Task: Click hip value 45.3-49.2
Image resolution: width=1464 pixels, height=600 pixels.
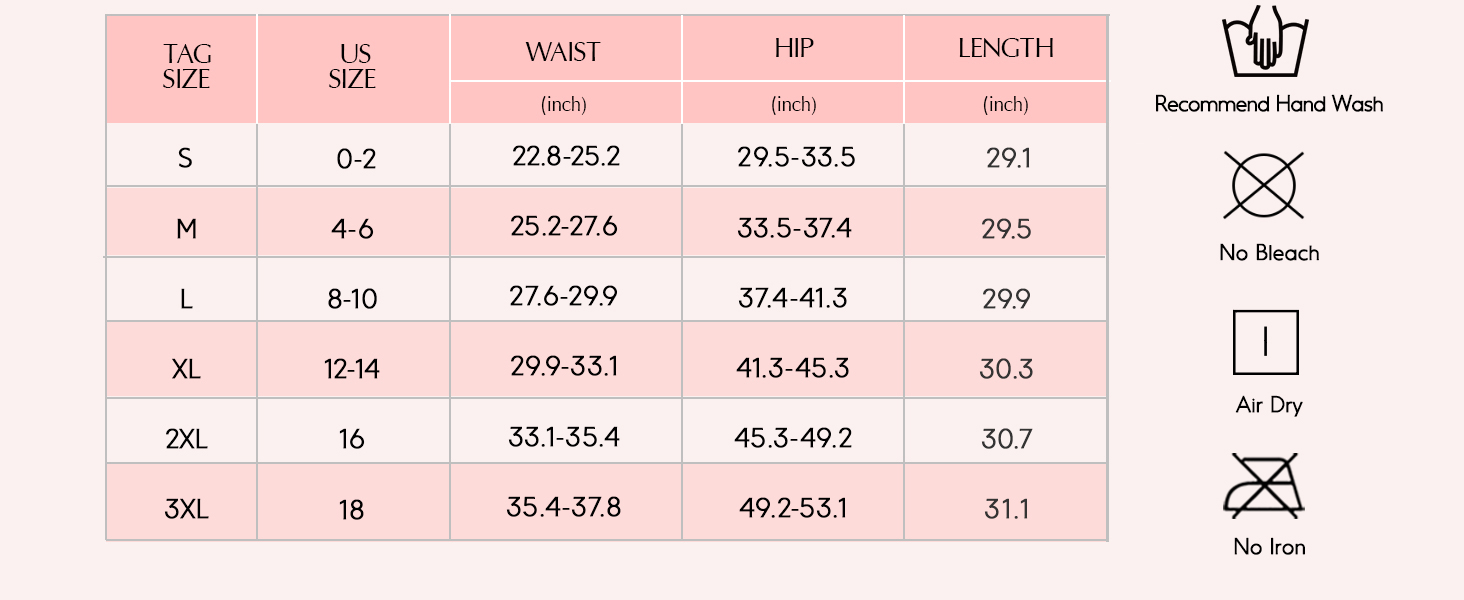Action: tap(794, 438)
